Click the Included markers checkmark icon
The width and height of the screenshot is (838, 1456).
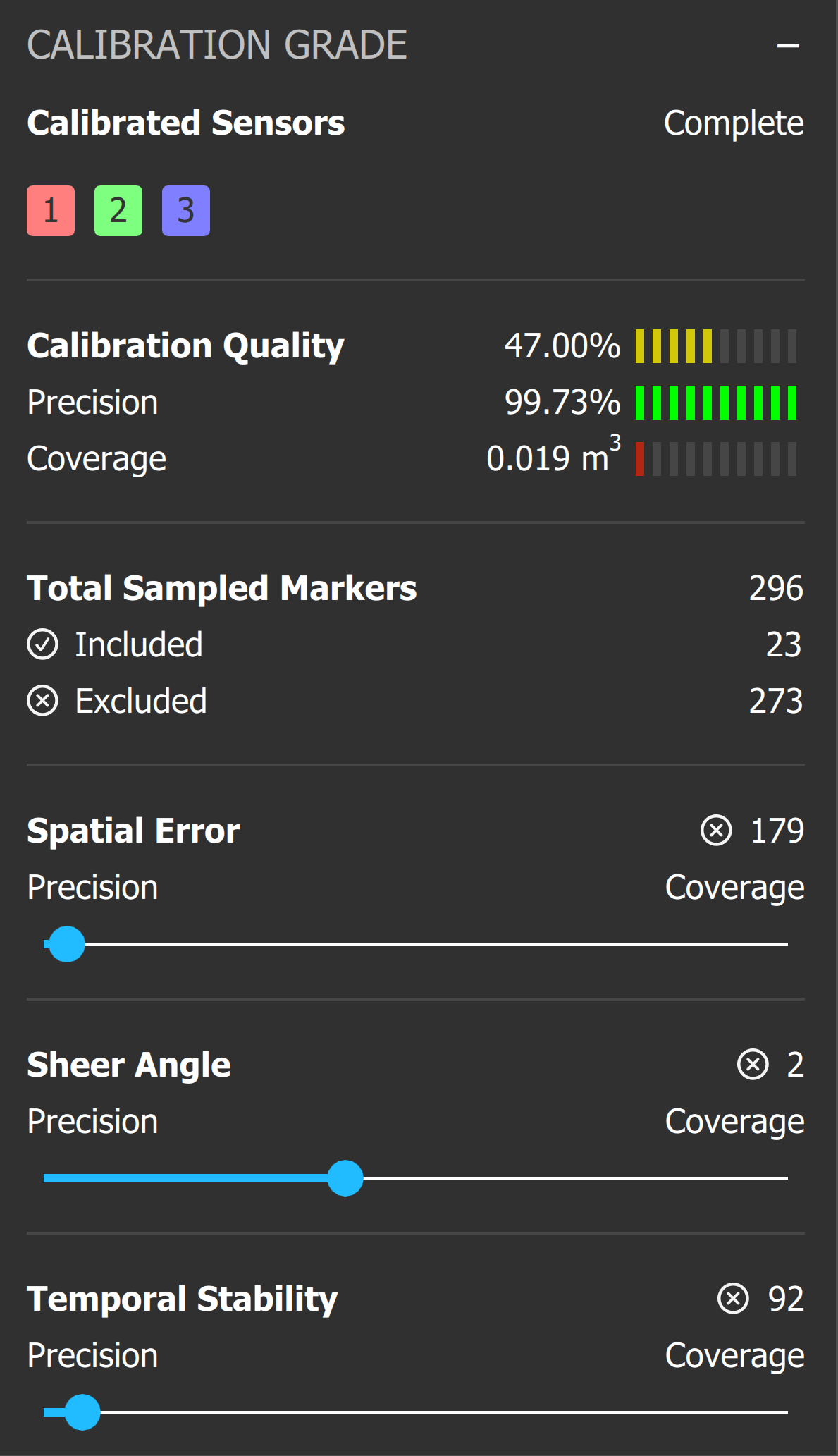[43, 644]
